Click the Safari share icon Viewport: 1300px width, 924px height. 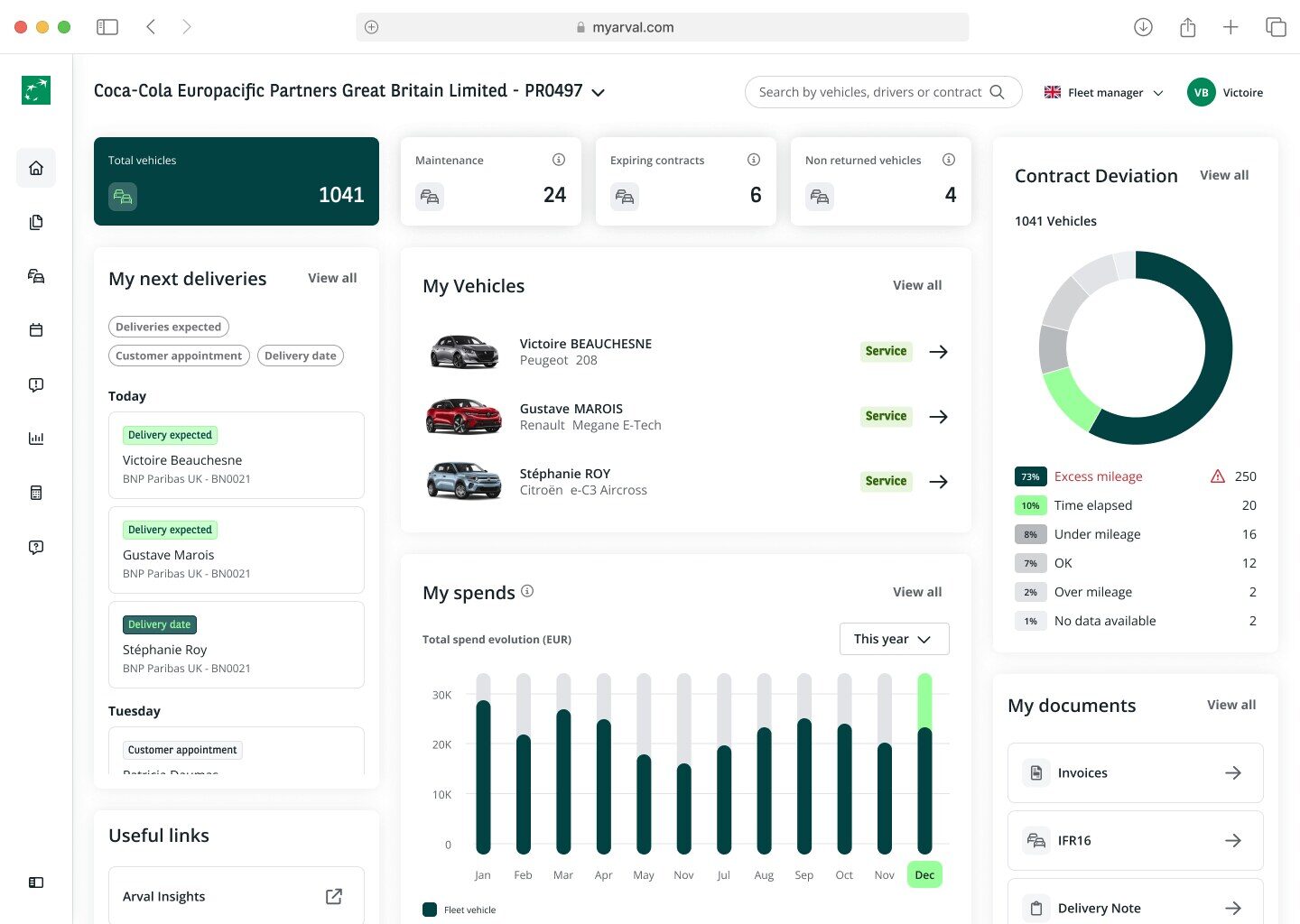coord(1187,27)
